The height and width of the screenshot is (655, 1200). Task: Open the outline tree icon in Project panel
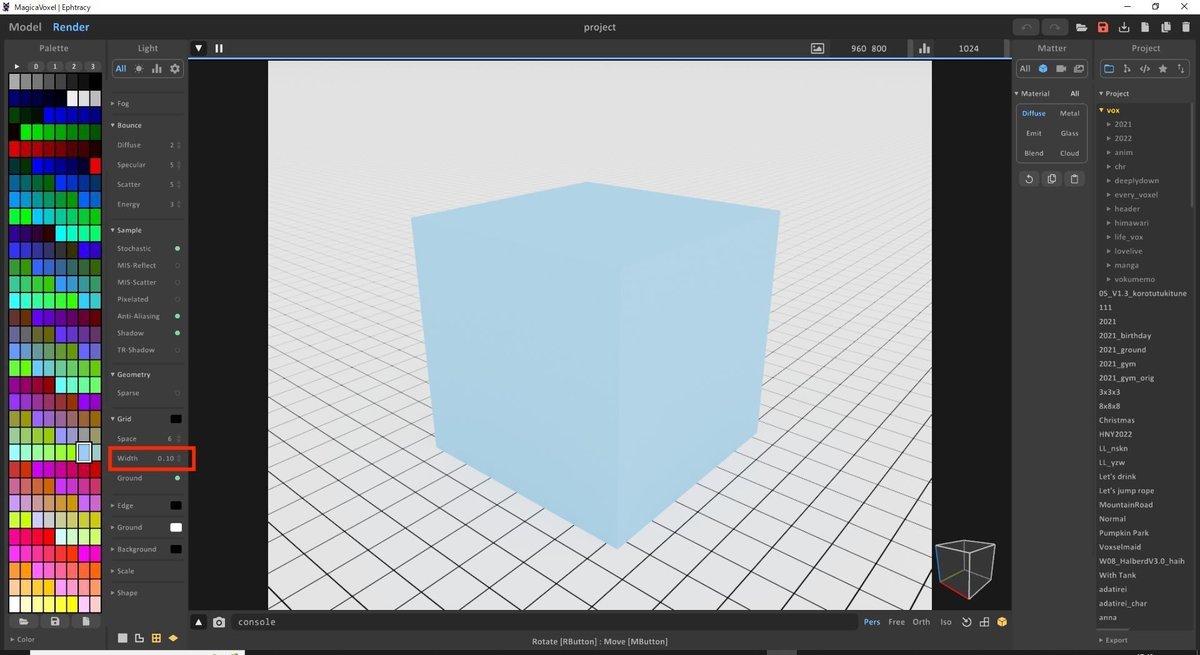click(1127, 69)
